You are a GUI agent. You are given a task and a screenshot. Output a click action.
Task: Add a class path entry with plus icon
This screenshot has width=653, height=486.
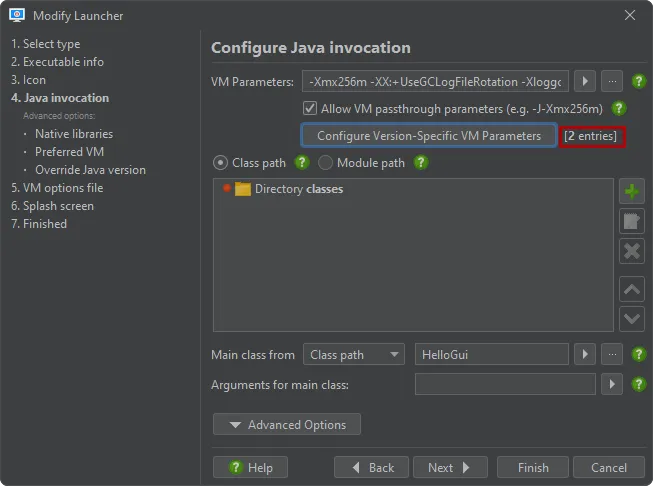click(x=632, y=192)
